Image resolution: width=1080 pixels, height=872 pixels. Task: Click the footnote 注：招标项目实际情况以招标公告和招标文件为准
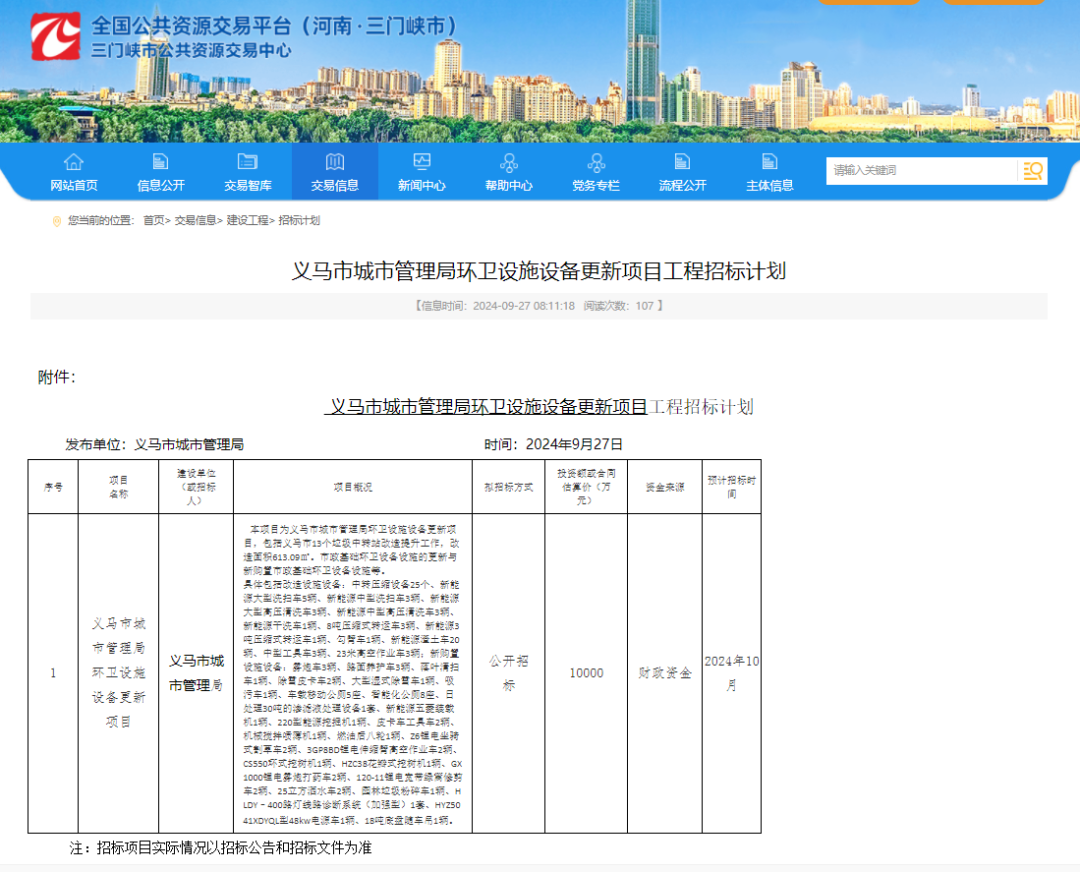tap(220, 848)
